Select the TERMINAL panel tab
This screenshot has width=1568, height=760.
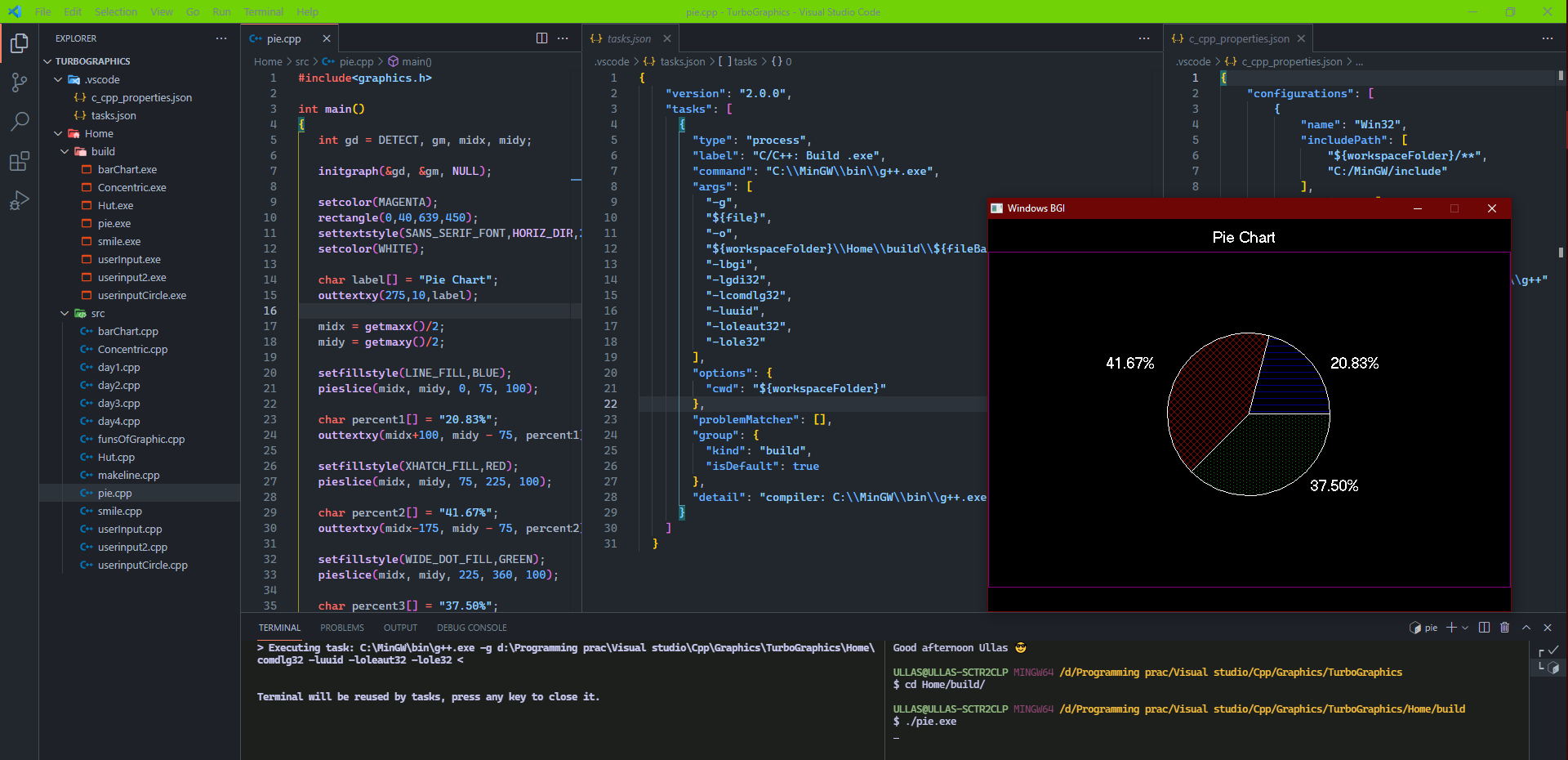tap(279, 628)
